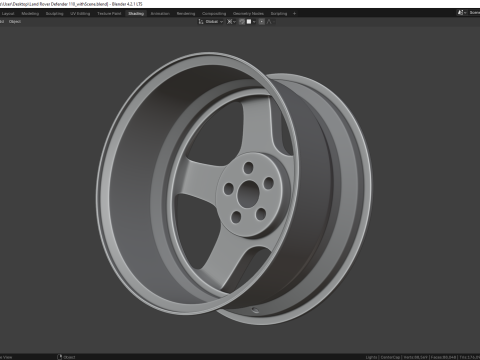This screenshot has width=480, height=360.
Task: Switch to the Layout workspace tab
Action: pyautogui.click(x=8, y=14)
